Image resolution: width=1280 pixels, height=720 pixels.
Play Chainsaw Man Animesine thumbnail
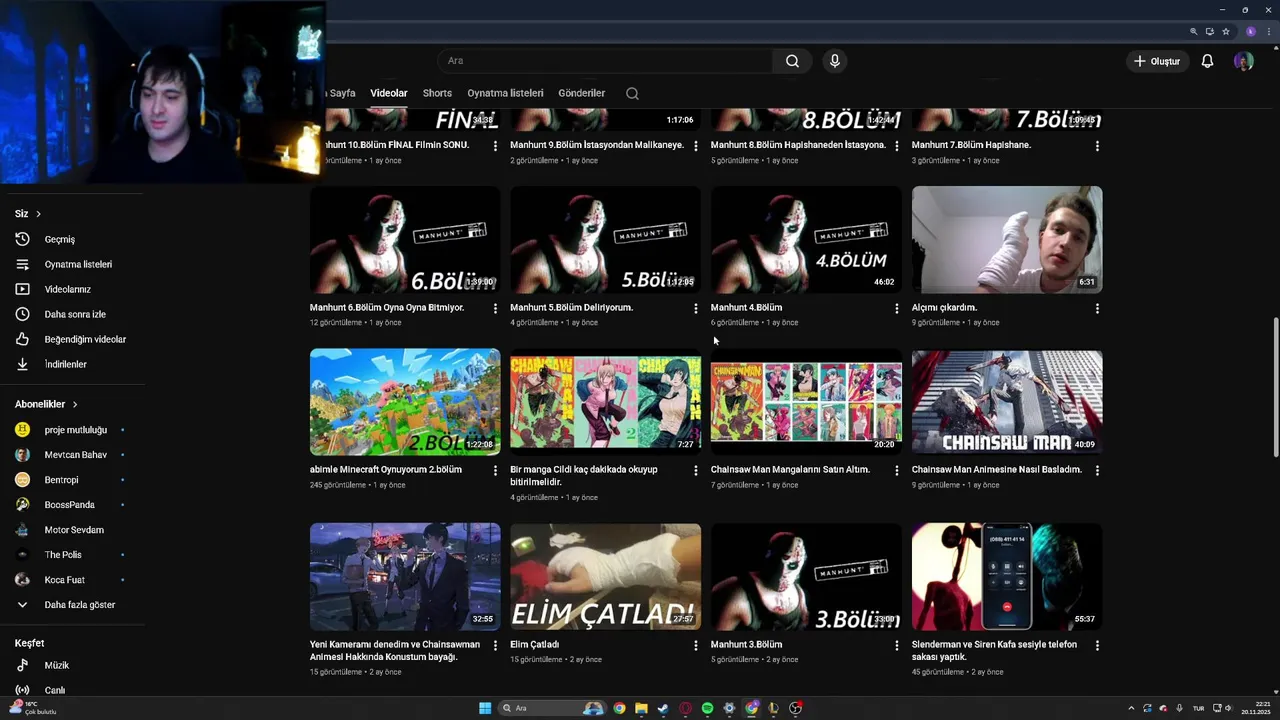1007,402
